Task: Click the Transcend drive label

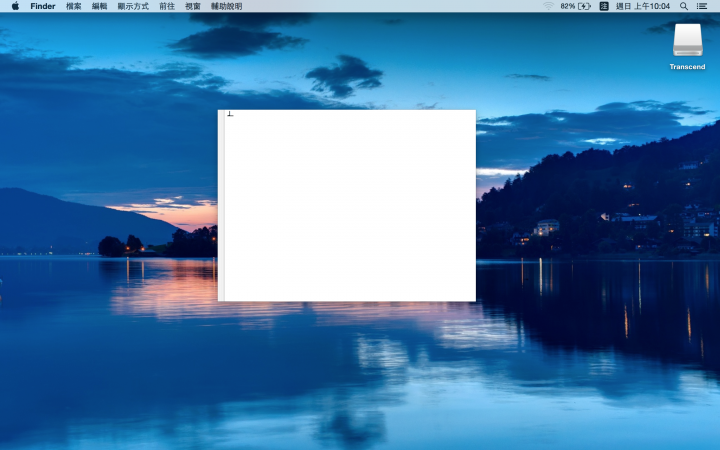Action: (687, 67)
